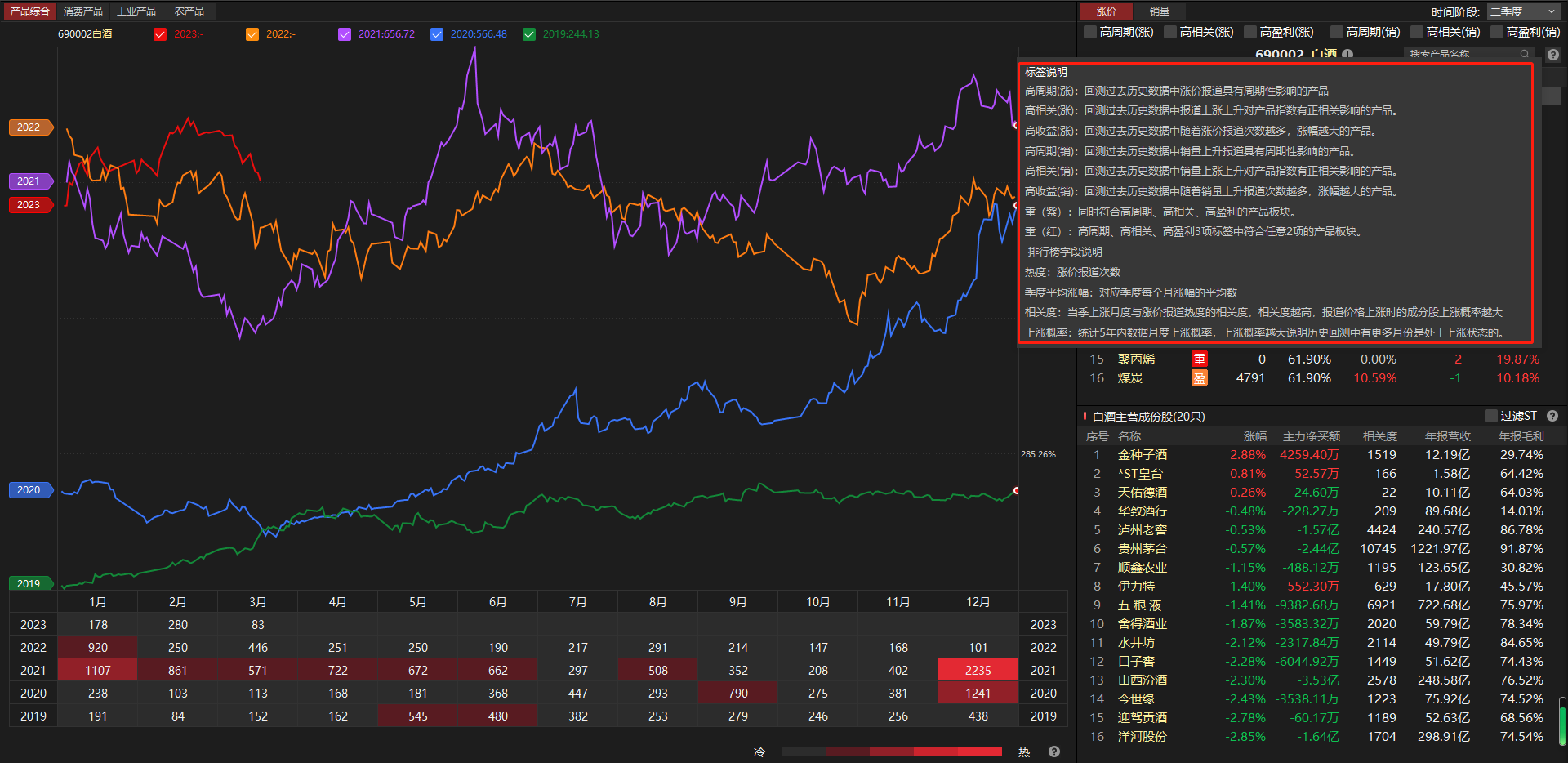Click the 1107 heat cell for January 2021
The image size is (1568, 763).
point(98,671)
